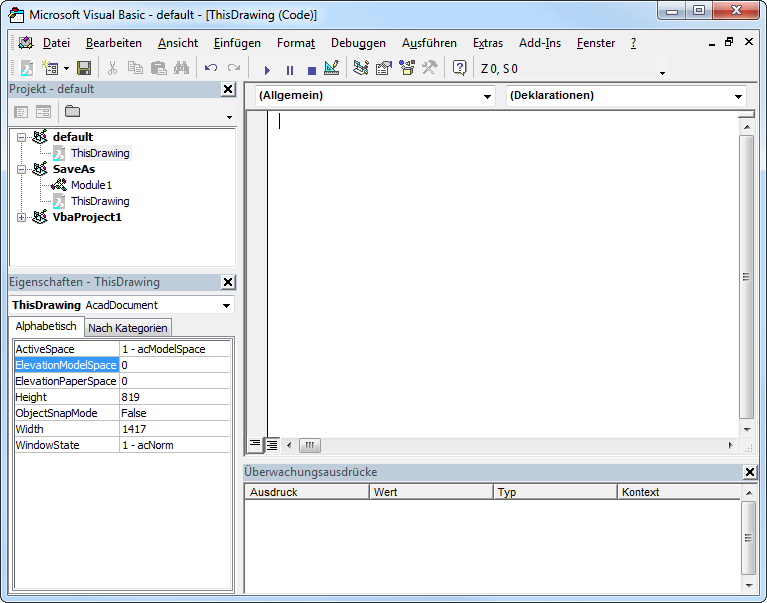Expand the VbaProject1 tree node
The height and width of the screenshot is (603, 767).
[x=22, y=217]
